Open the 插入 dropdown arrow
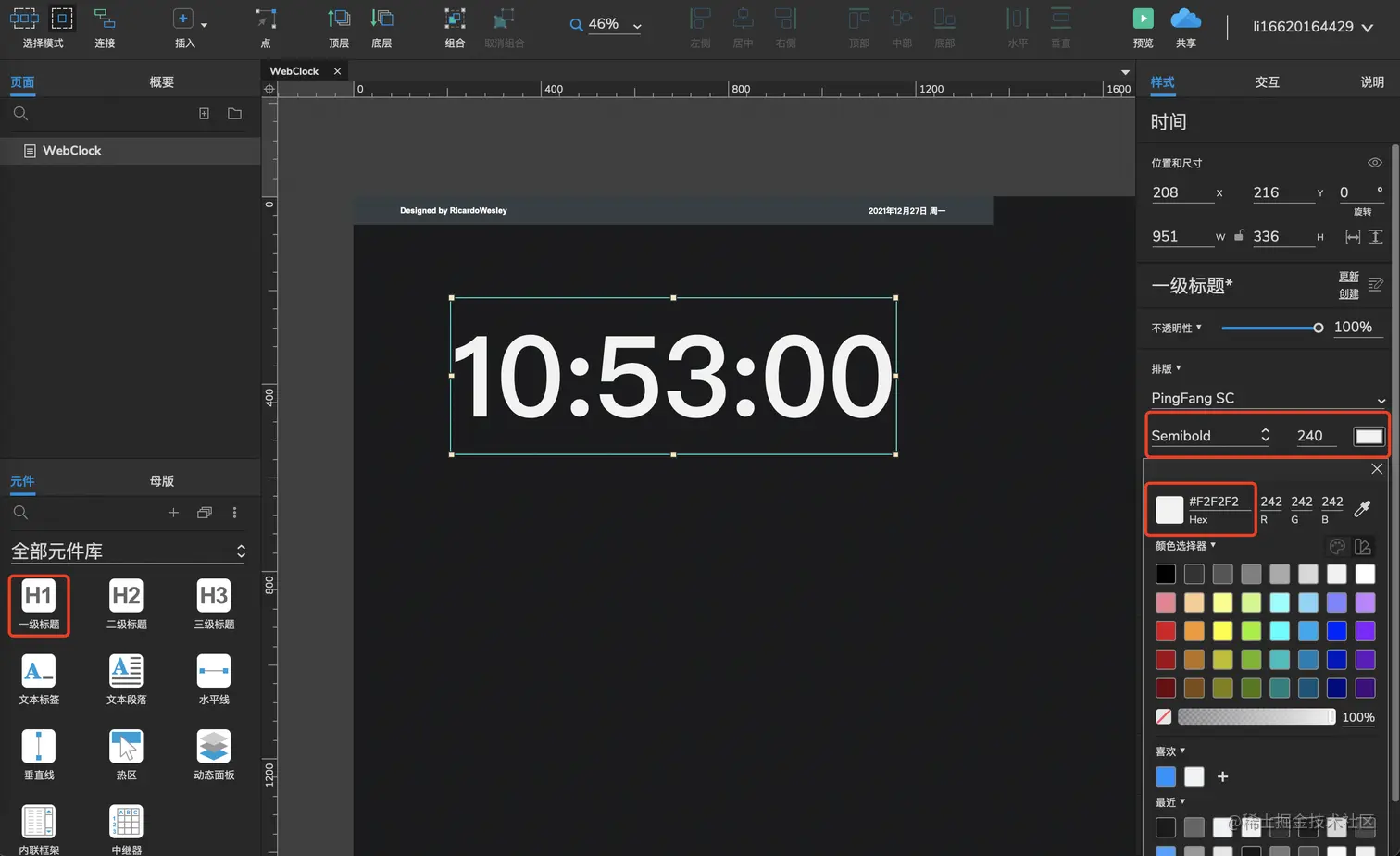The height and width of the screenshot is (856, 1400). (204, 25)
